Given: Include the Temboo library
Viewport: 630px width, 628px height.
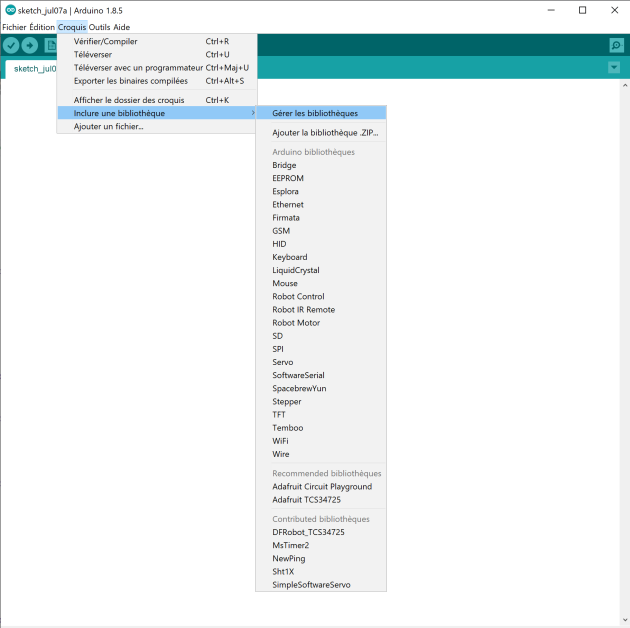Looking at the screenshot, I should pyautogui.click(x=321, y=428).
